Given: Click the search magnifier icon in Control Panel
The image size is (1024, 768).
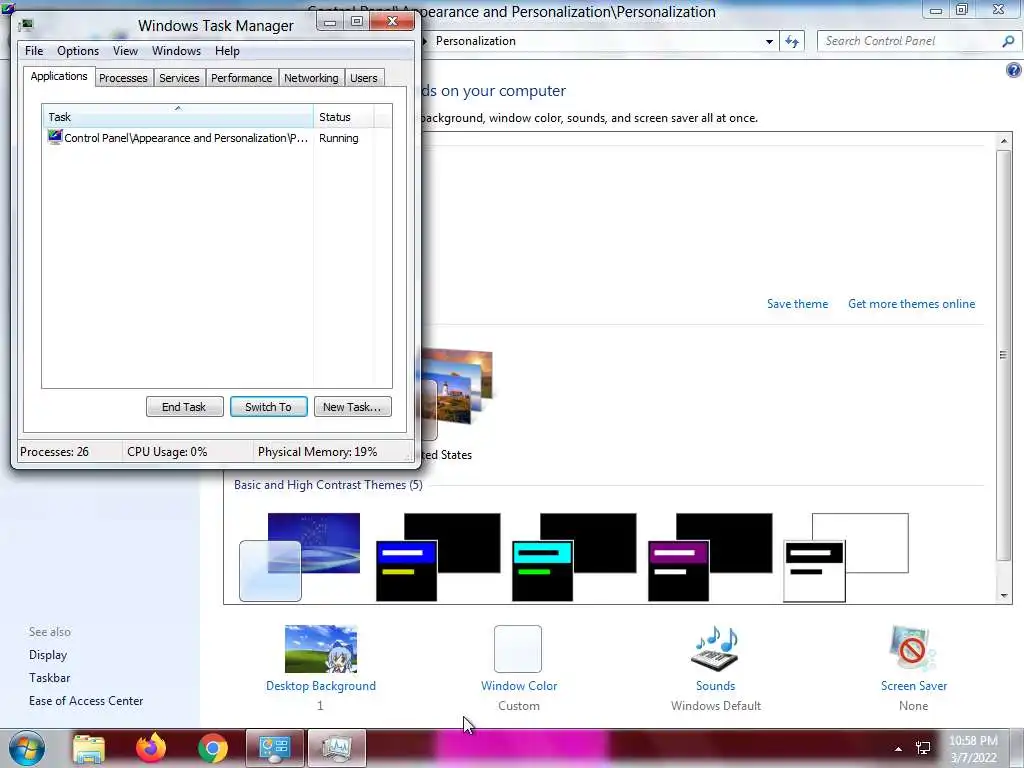Looking at the screenshot, I should pyautogui.click(x=1008, y=41).
